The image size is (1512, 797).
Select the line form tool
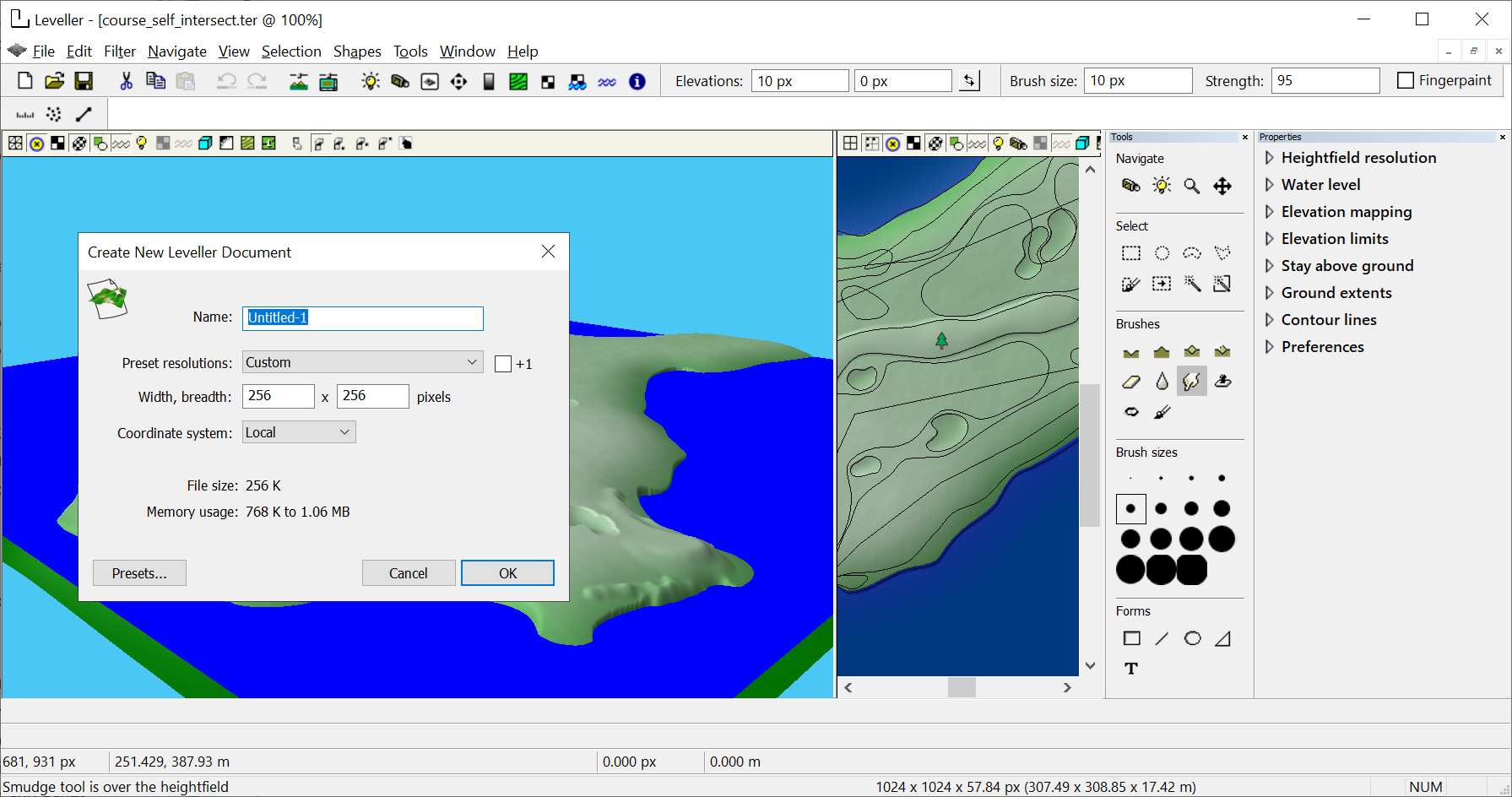(1162, 638)
